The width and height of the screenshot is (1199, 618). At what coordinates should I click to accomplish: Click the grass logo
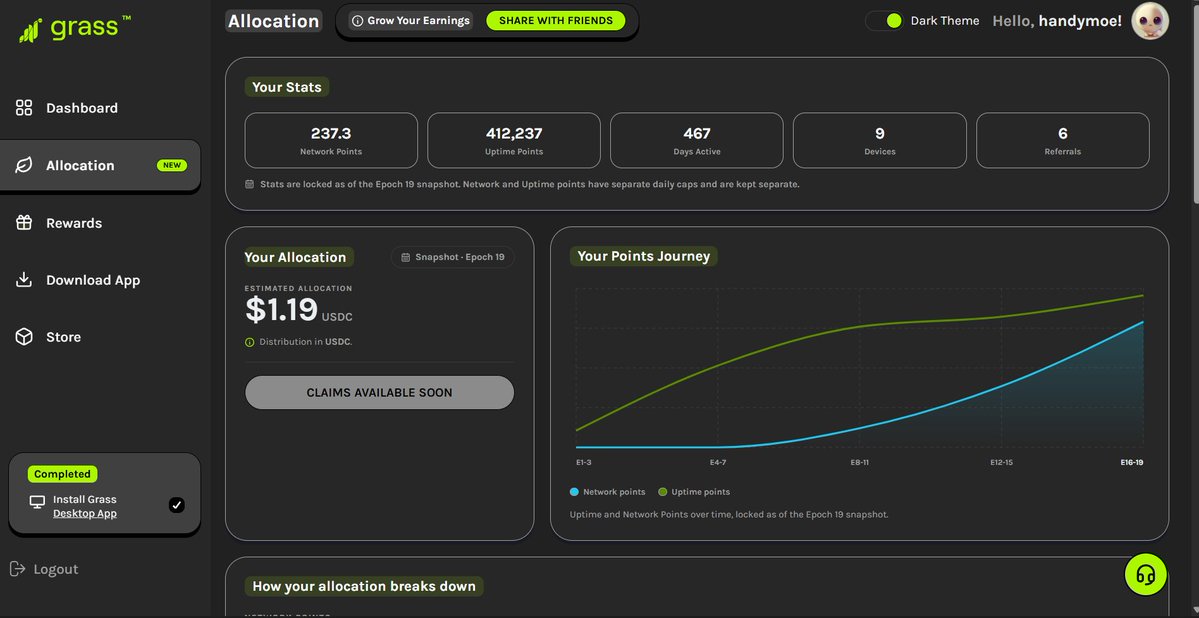(74, 29)
